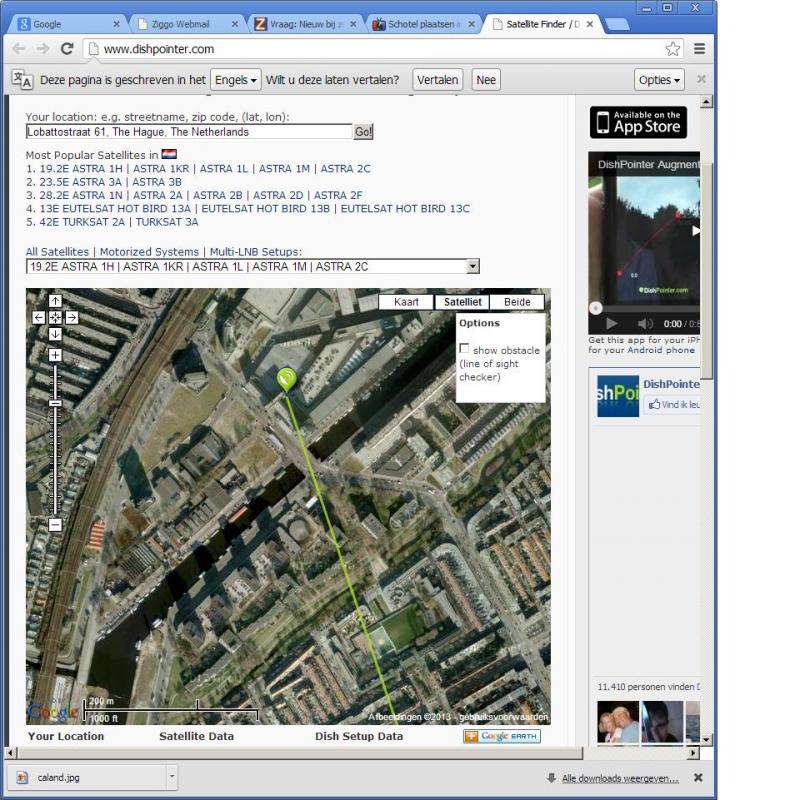Open the 19.2E ASTRA 1H satellite link
The height and width of the screenshot is (800, 800).
pos(81,168)
